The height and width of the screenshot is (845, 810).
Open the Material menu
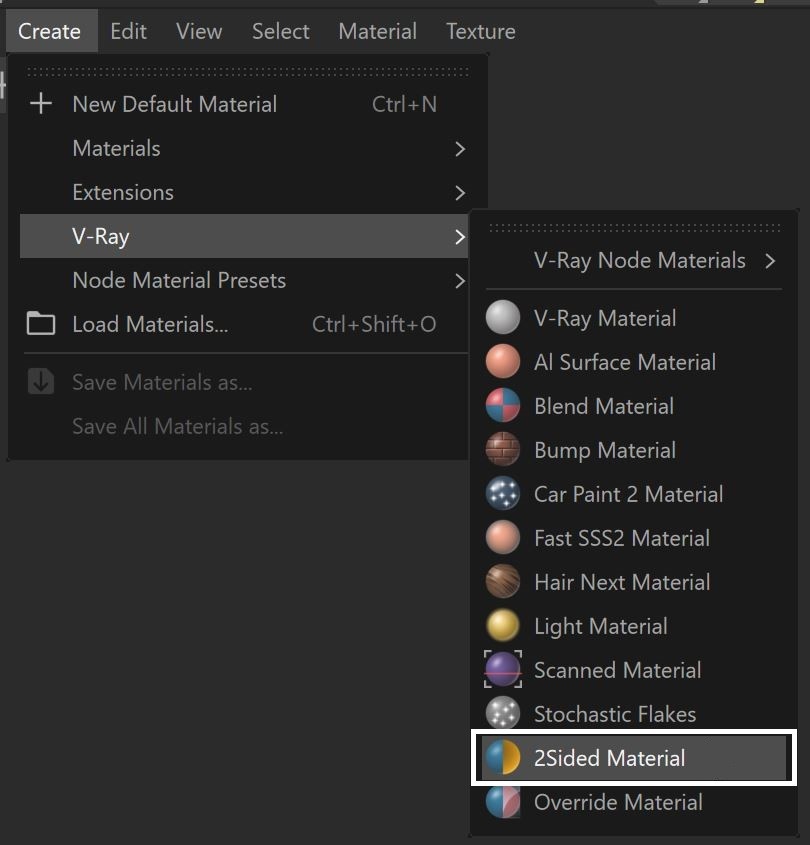pyautogui.click(x=378, y=31)
